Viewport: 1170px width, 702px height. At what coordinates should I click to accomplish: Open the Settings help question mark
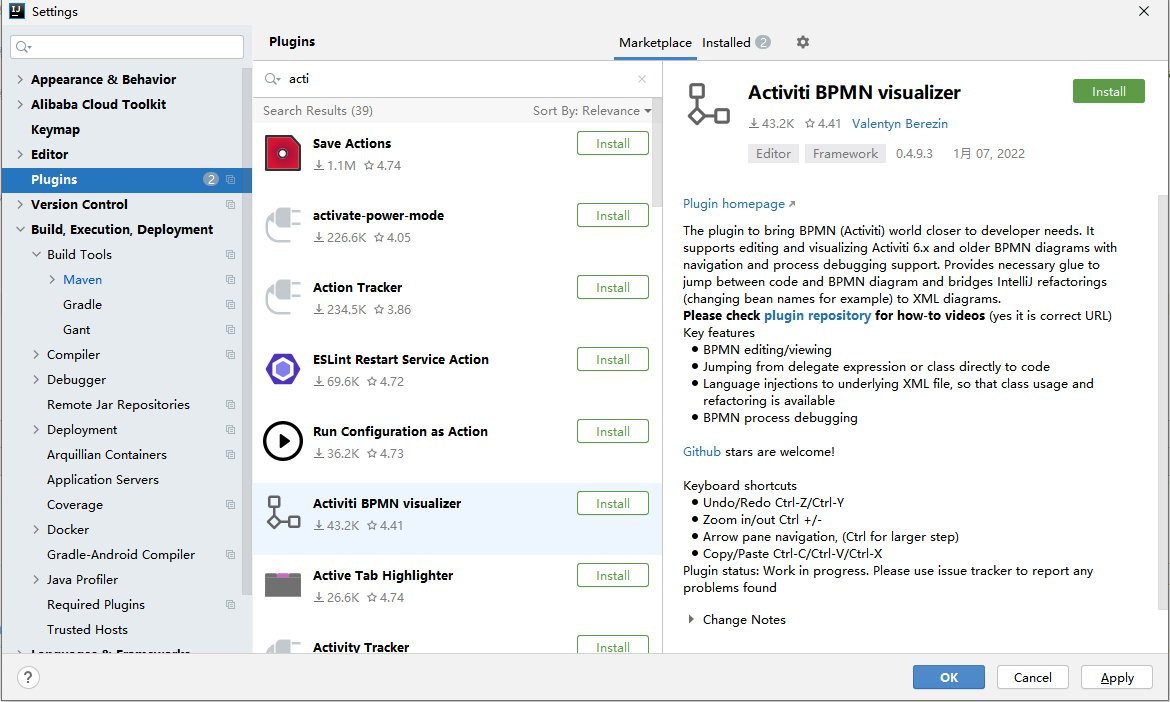click(28, 677)
